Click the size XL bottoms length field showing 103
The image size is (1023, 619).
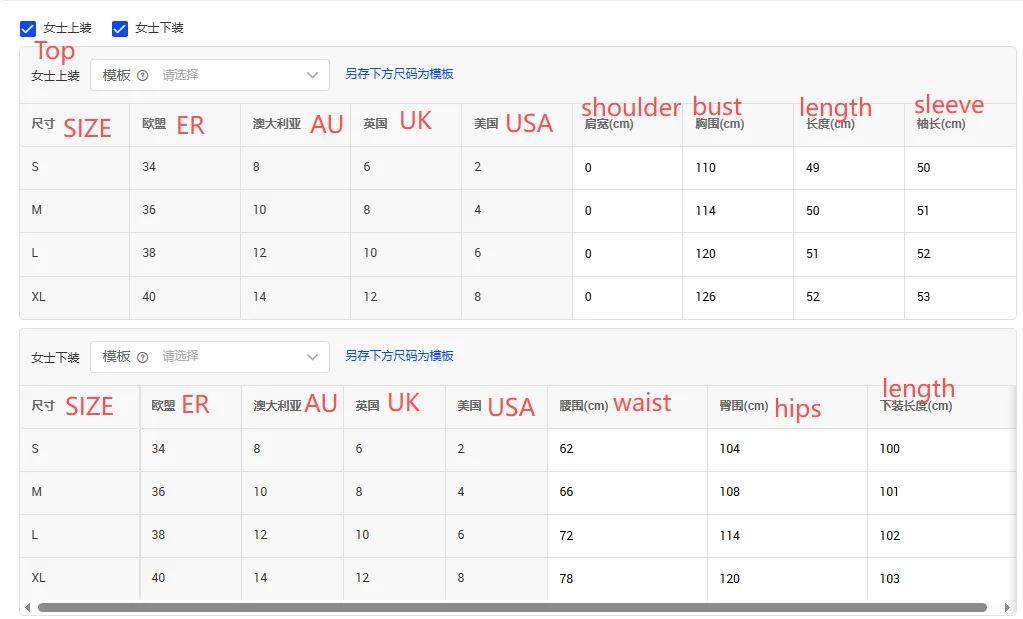click(x=940, y=578)
